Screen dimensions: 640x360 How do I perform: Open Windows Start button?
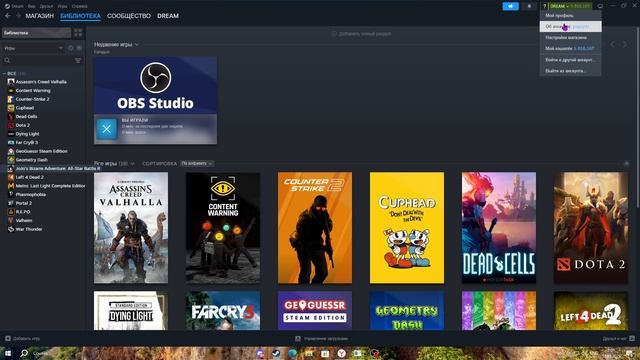click(8, 353)
